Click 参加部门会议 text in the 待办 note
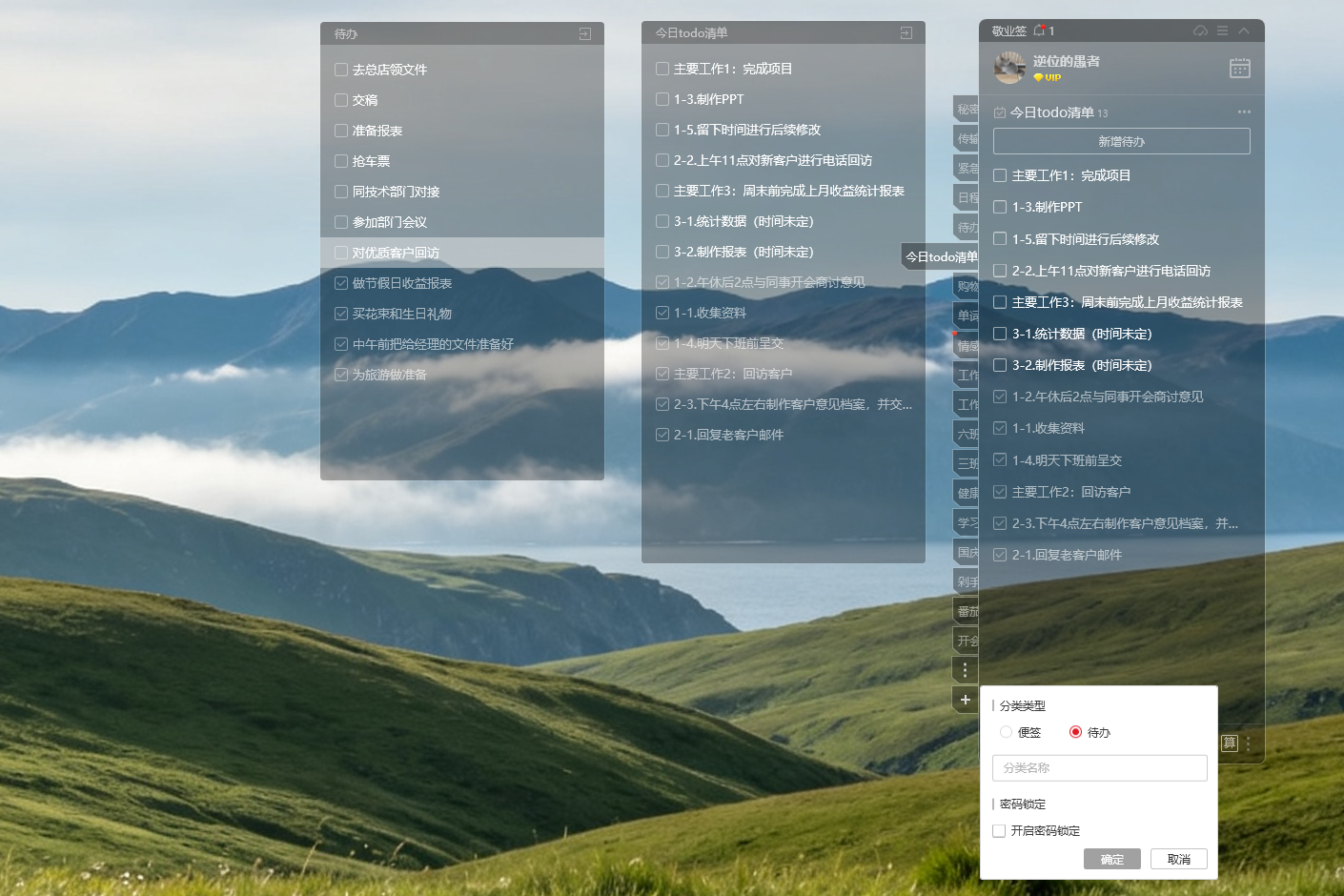Image resolution: width=1344 pixels, height=896 pixels. tap(390, 222)
